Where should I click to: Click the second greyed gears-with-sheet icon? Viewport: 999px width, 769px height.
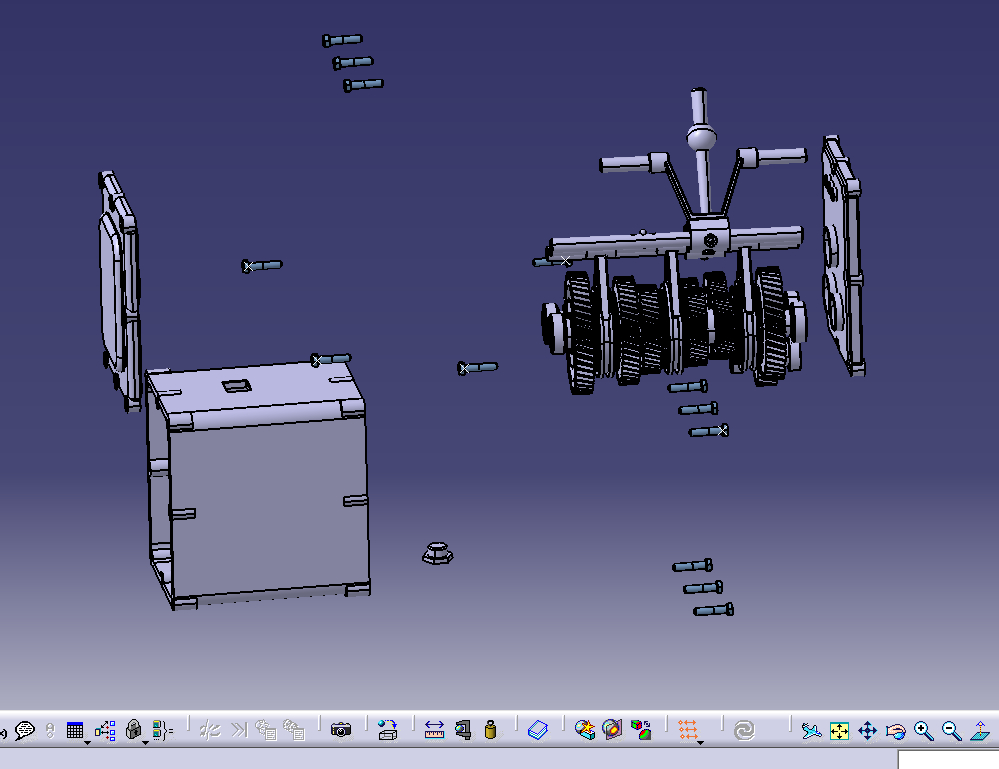pyautogui.click(x=294, y=730)
